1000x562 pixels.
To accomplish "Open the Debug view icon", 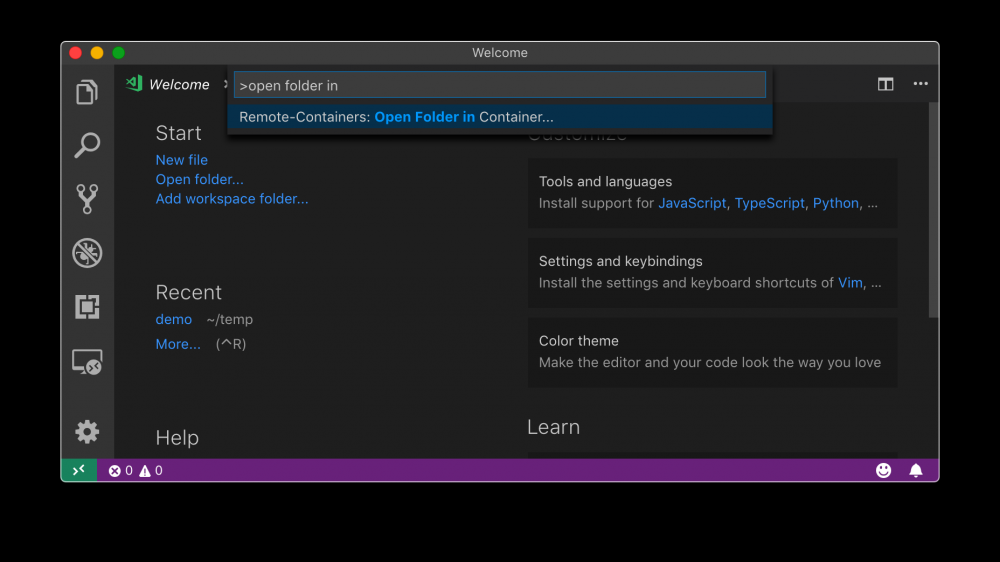I will coord(87,253).
